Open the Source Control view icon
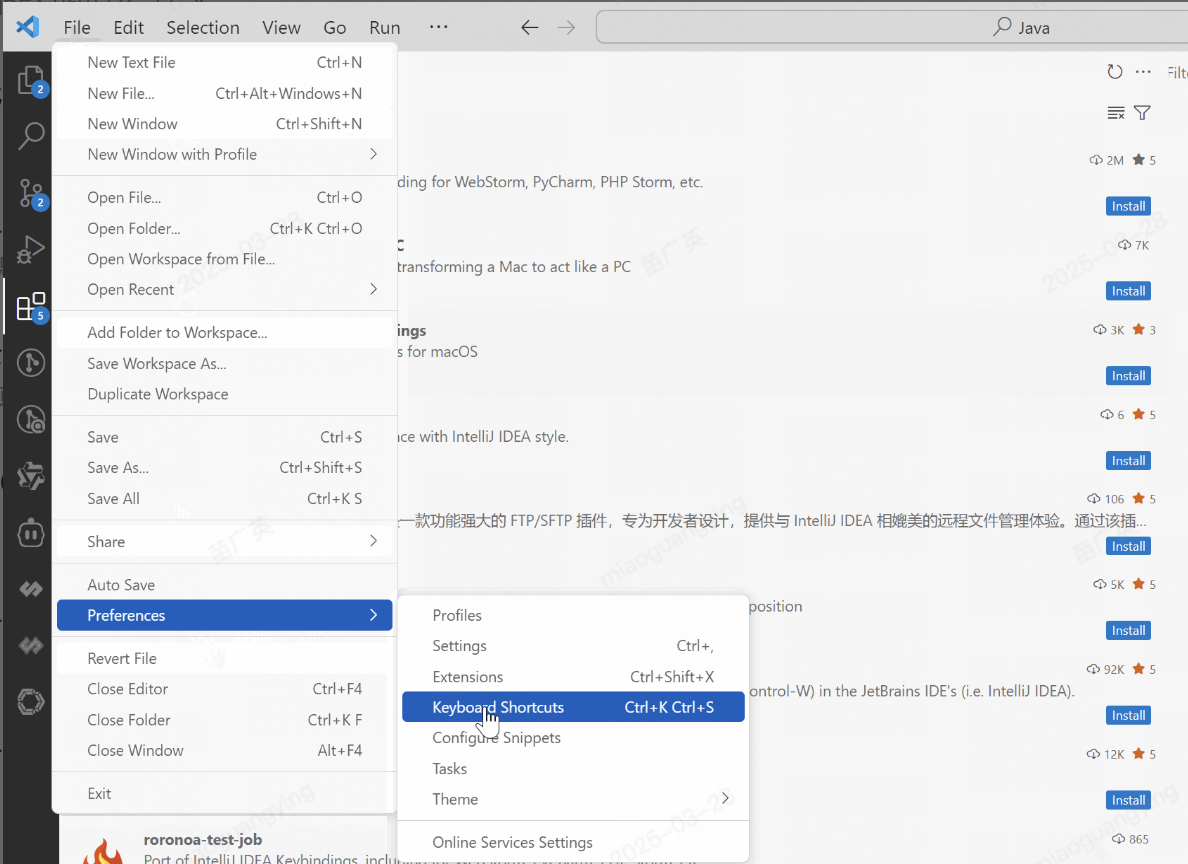 coord(31,193)
